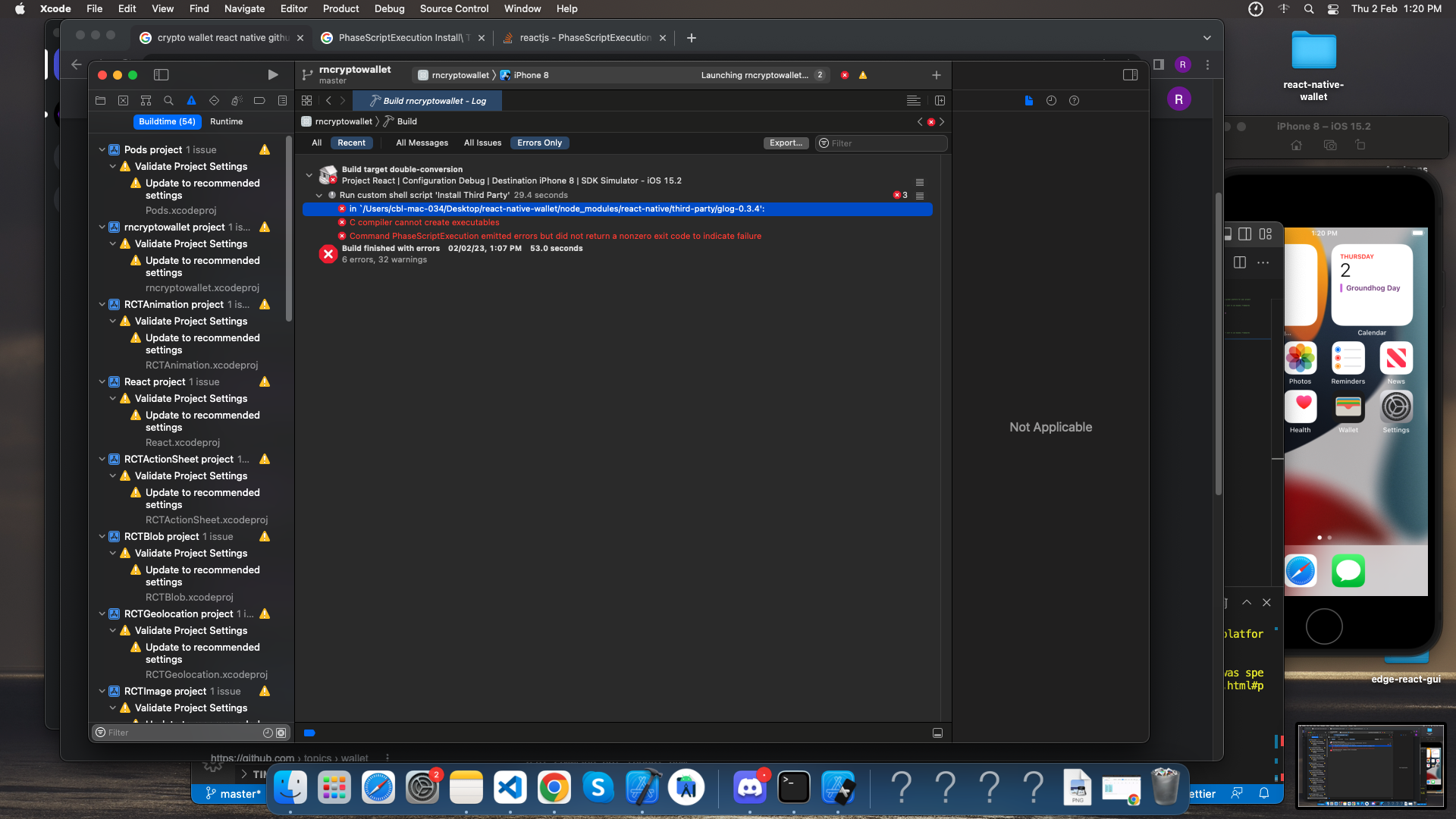Click the Export button

[x=785, y=143]
